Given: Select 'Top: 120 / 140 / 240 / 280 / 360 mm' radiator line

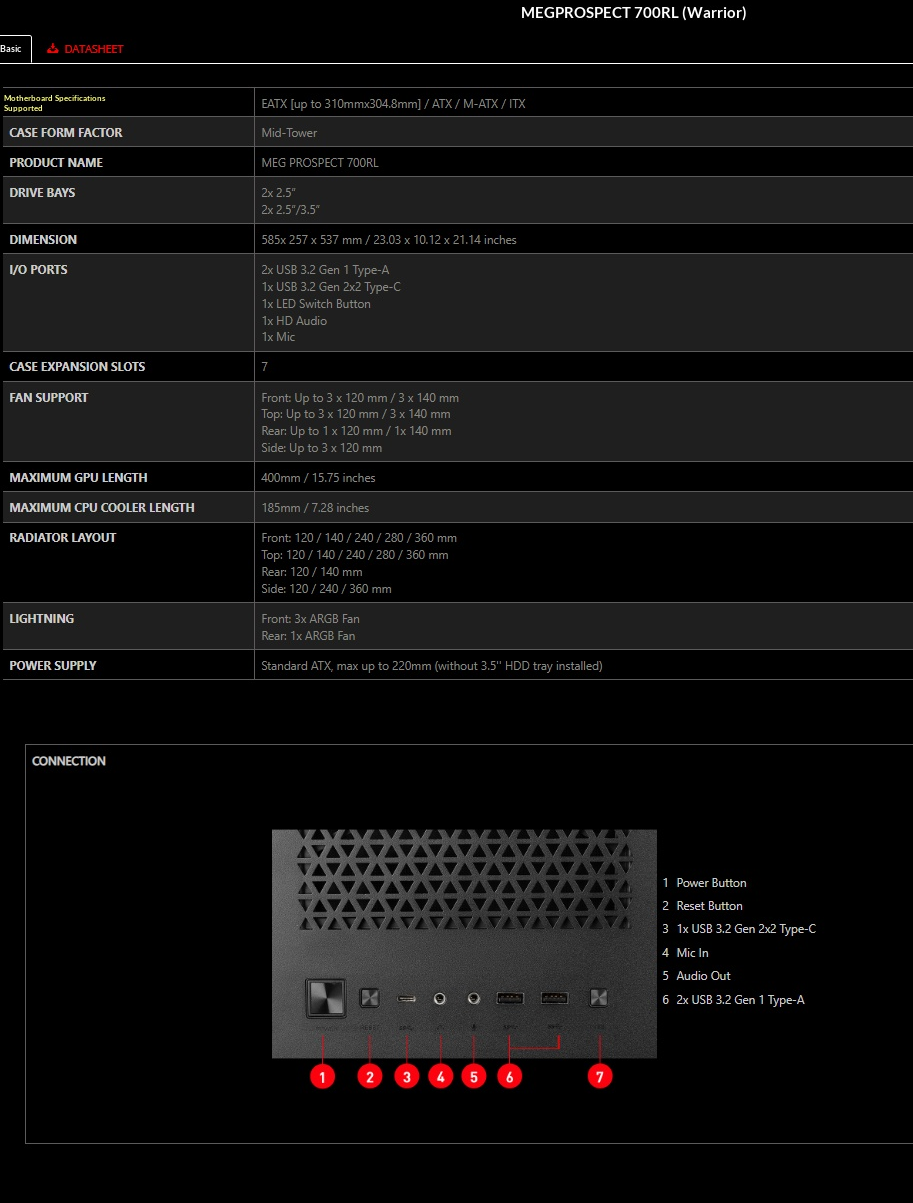Looking at the screenshot, I should click(355, 555).
